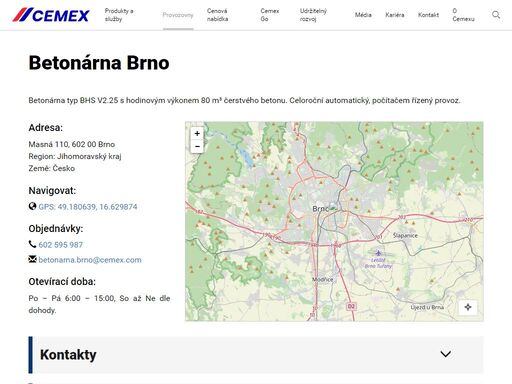The width and height of the screenshot is (512, 384).
Task: Click the Region: Jihomoravský kraj text
Action: click(x=75, y=156)
